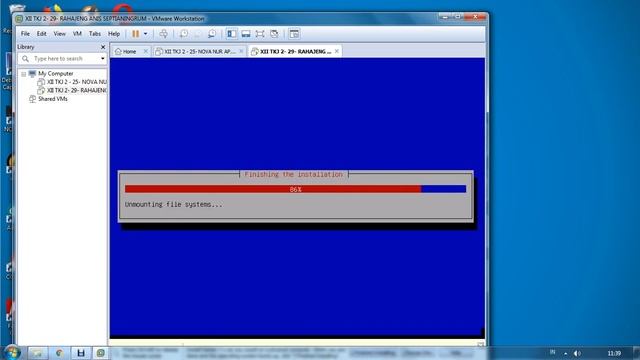The image size is (640, 360).
Task: Click the Send Ctrl+Alt+Del toolbar icon
Action: [x=163, y=34]
